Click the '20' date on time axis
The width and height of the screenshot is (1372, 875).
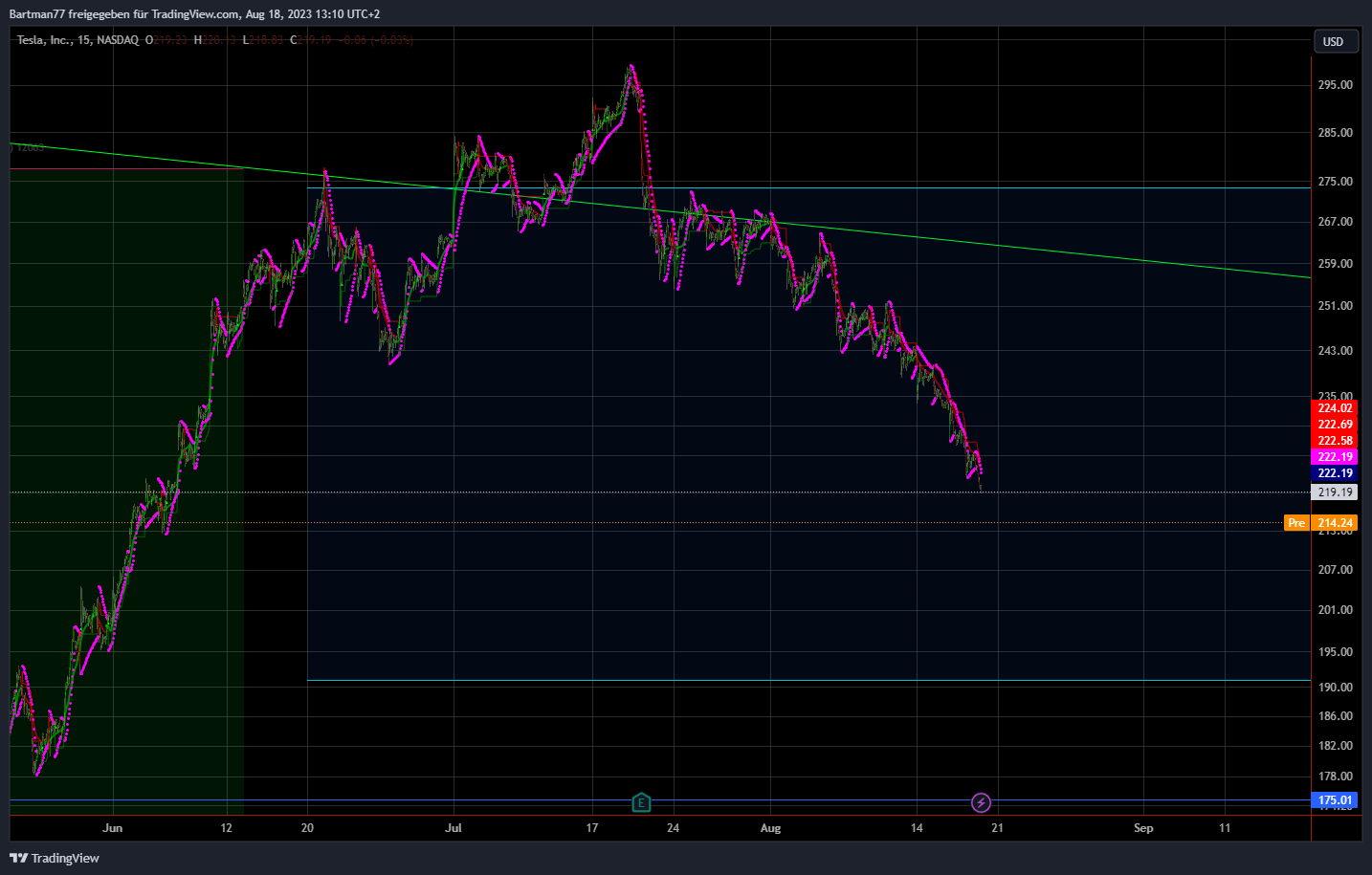(307, 828)
